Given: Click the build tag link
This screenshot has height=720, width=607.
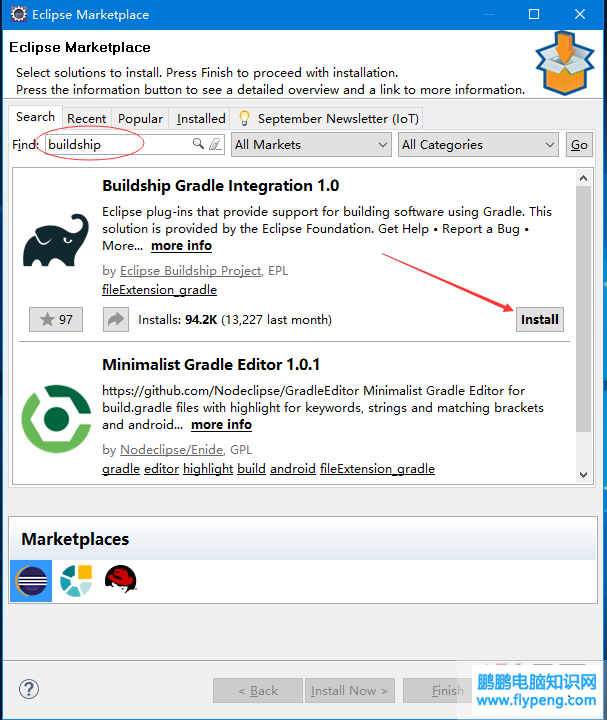Looking at the screenshot, I should (x=252, y=469).
